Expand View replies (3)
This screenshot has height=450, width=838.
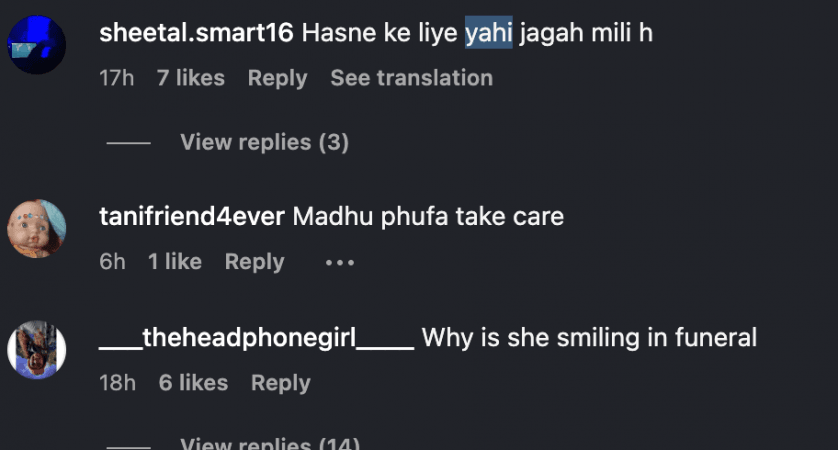(265, 142)
